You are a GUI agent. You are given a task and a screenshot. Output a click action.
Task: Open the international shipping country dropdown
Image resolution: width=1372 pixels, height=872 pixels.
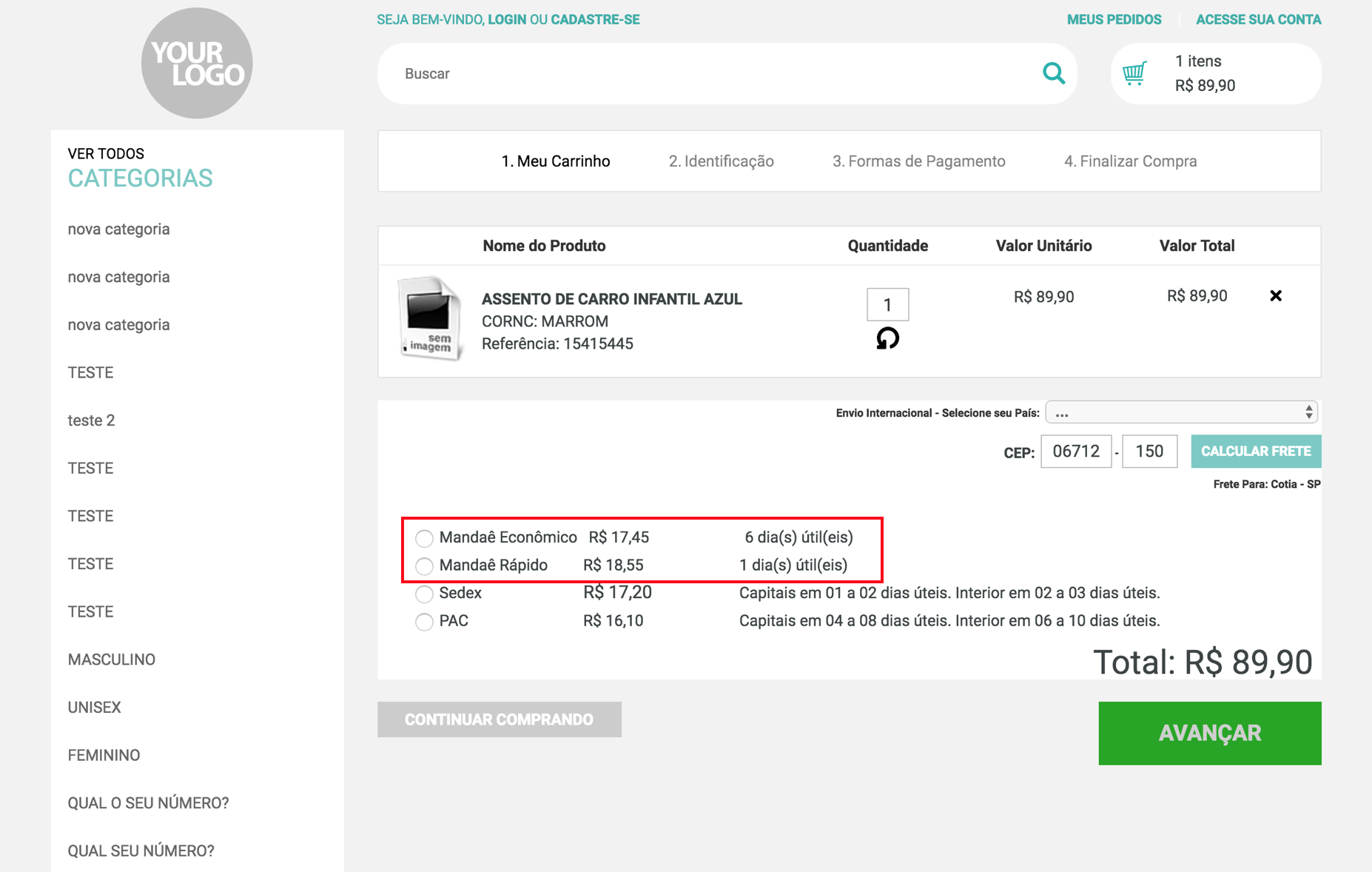(x=1181, y=413)
